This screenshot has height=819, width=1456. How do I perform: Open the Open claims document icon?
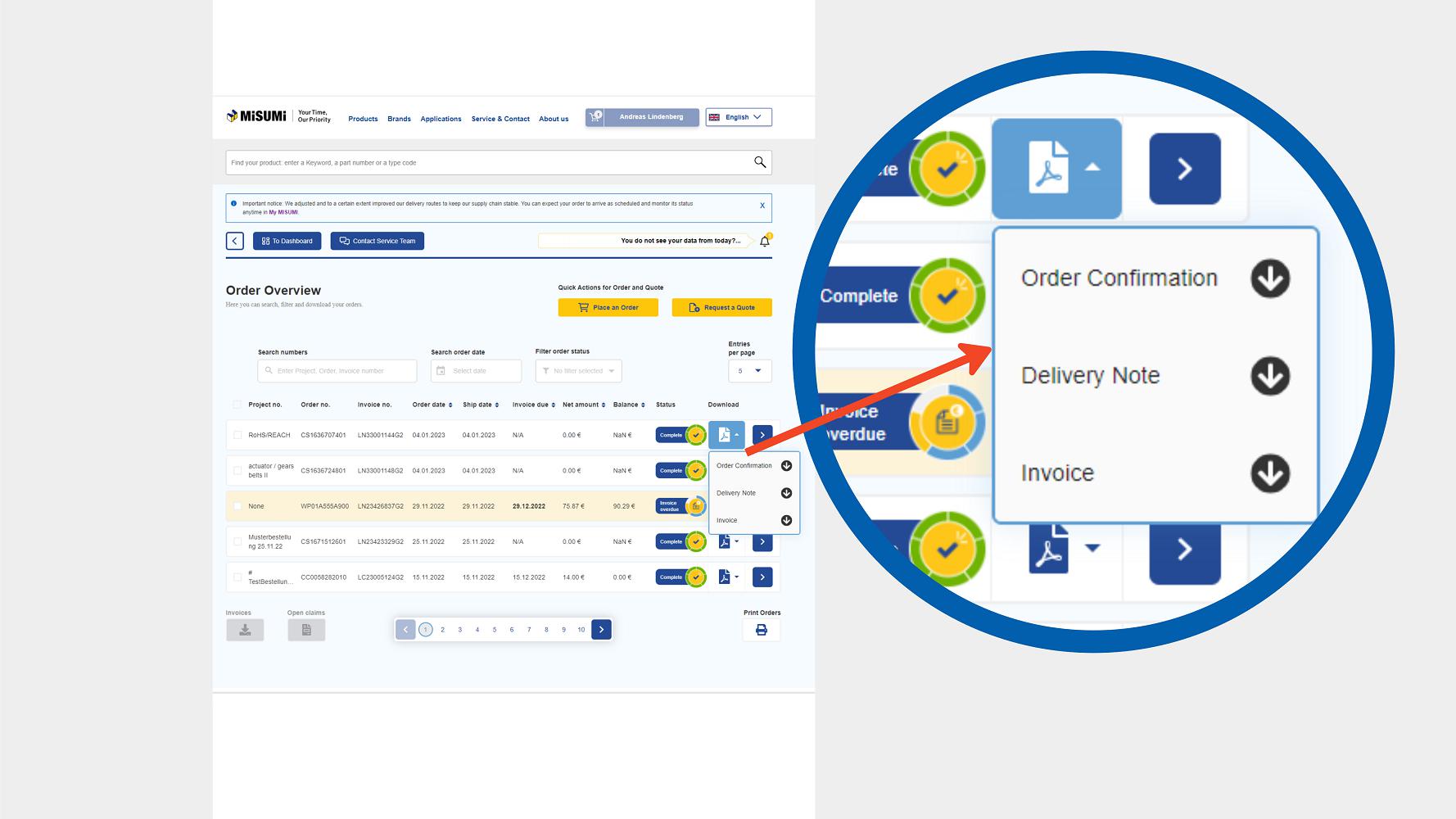(x=306, y=630)
